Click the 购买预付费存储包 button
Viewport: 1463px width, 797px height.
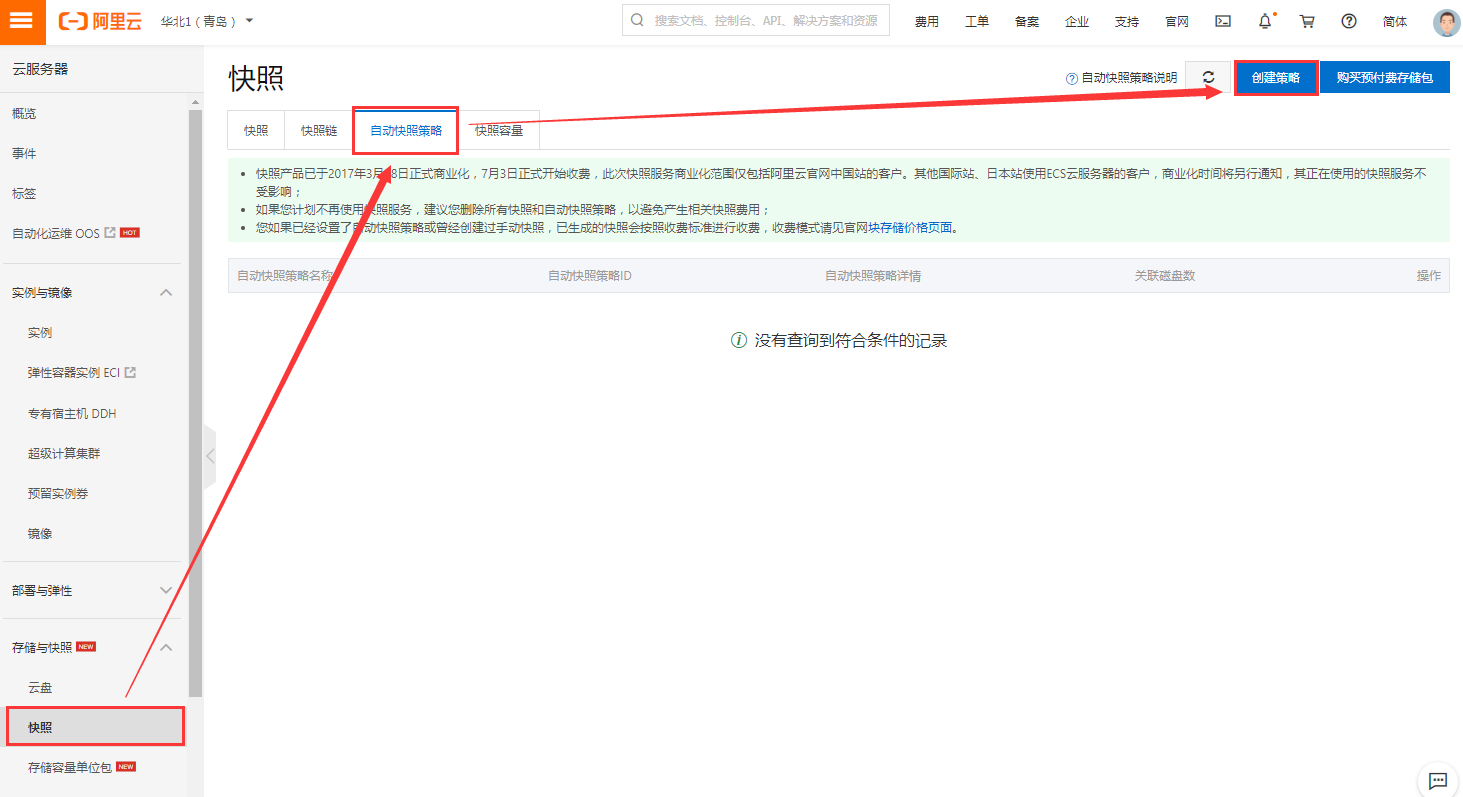(1385, 78)
